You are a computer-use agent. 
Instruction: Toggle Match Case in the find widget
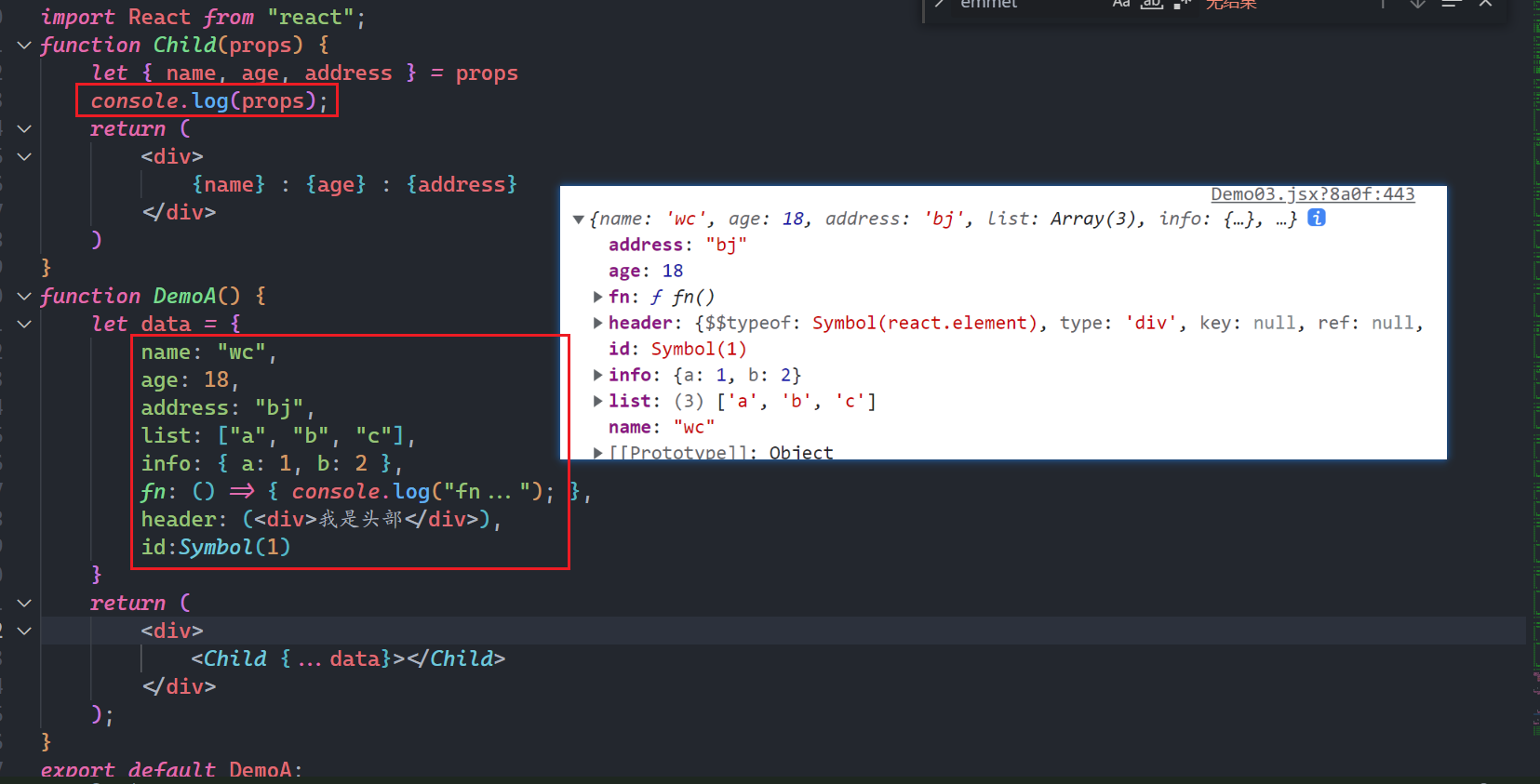(1121, 4)
